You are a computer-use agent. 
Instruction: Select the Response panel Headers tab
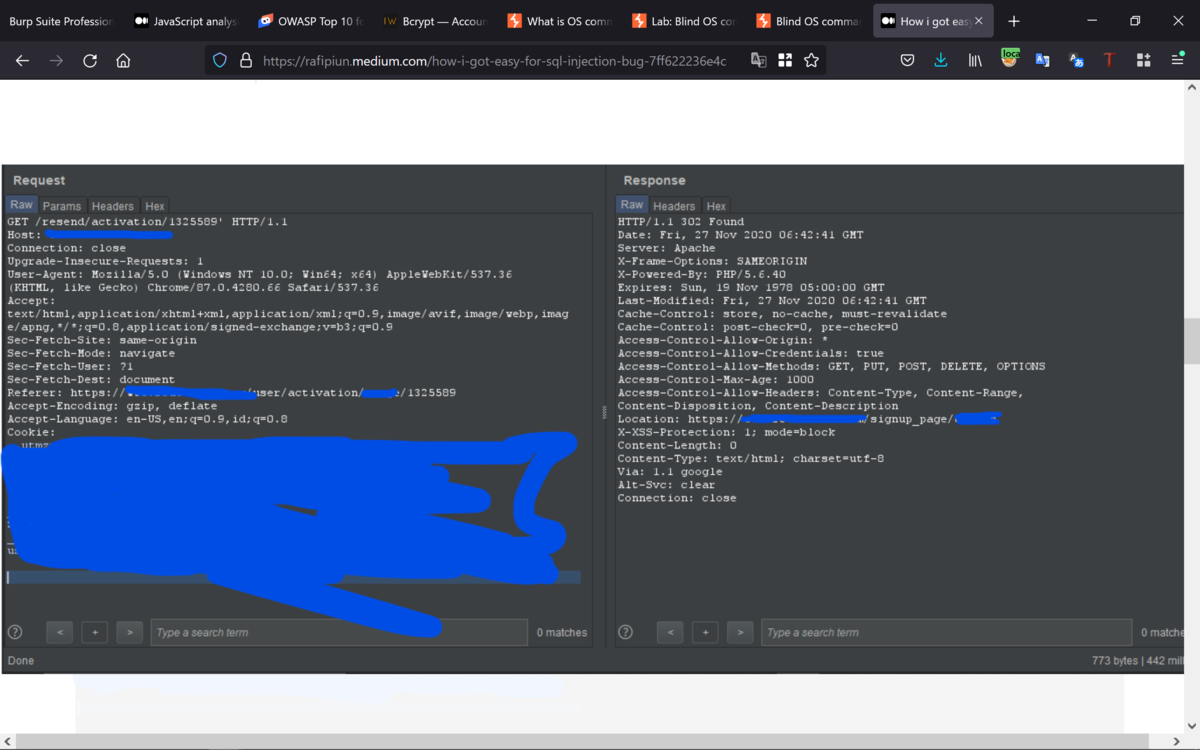[674, 206]
